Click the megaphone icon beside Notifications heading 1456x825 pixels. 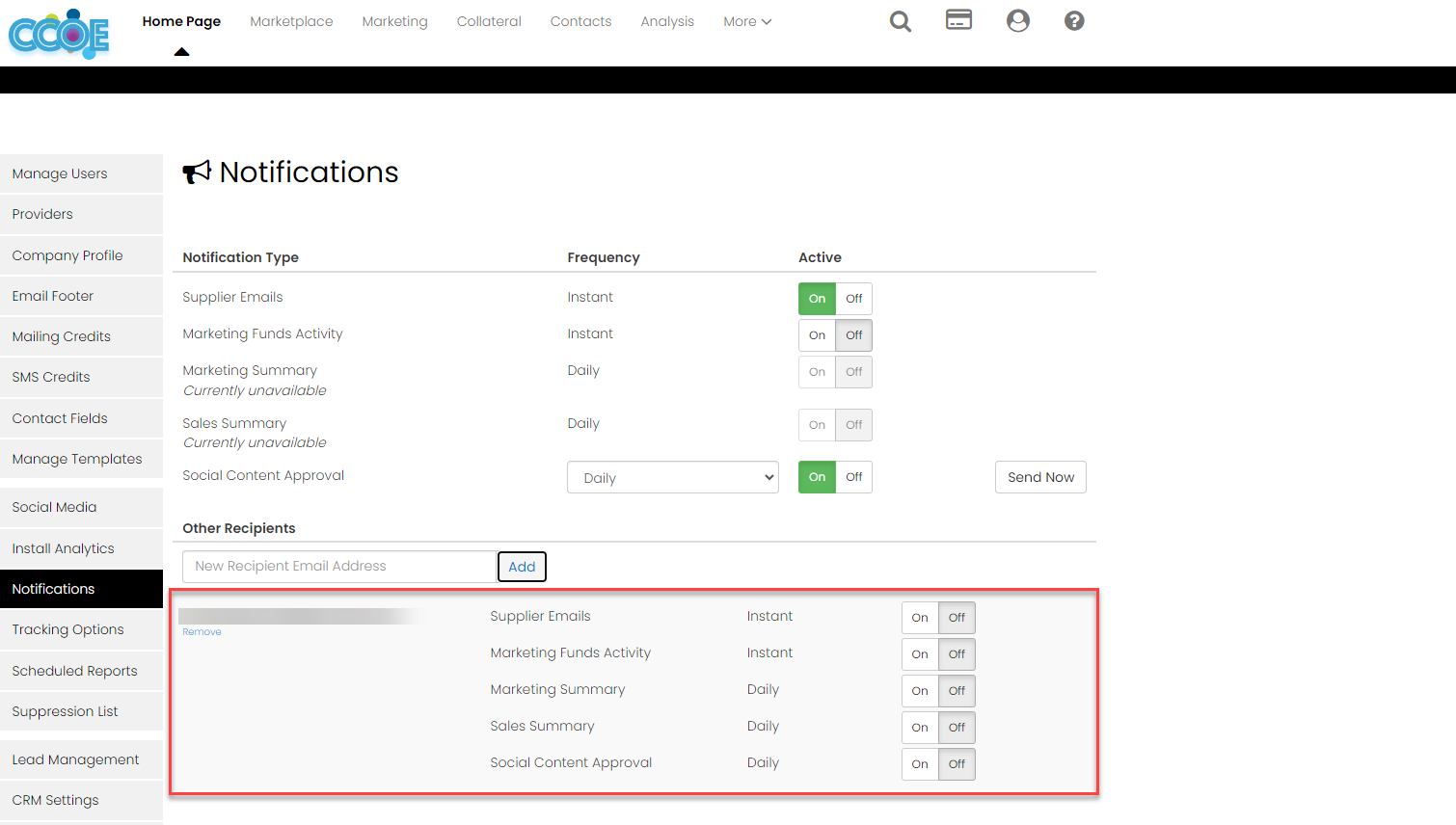click(x=196, y=171)
